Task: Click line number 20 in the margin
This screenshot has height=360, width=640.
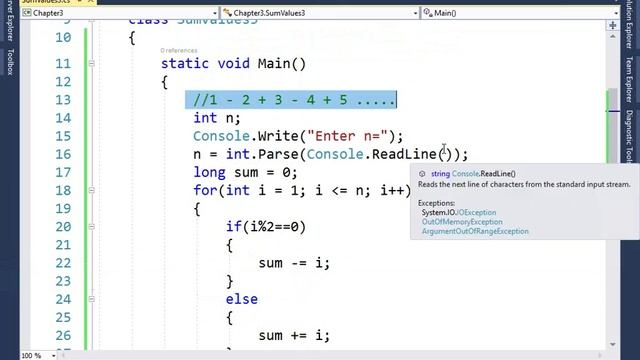Action: pyautogui.click(x=63, y=227)
